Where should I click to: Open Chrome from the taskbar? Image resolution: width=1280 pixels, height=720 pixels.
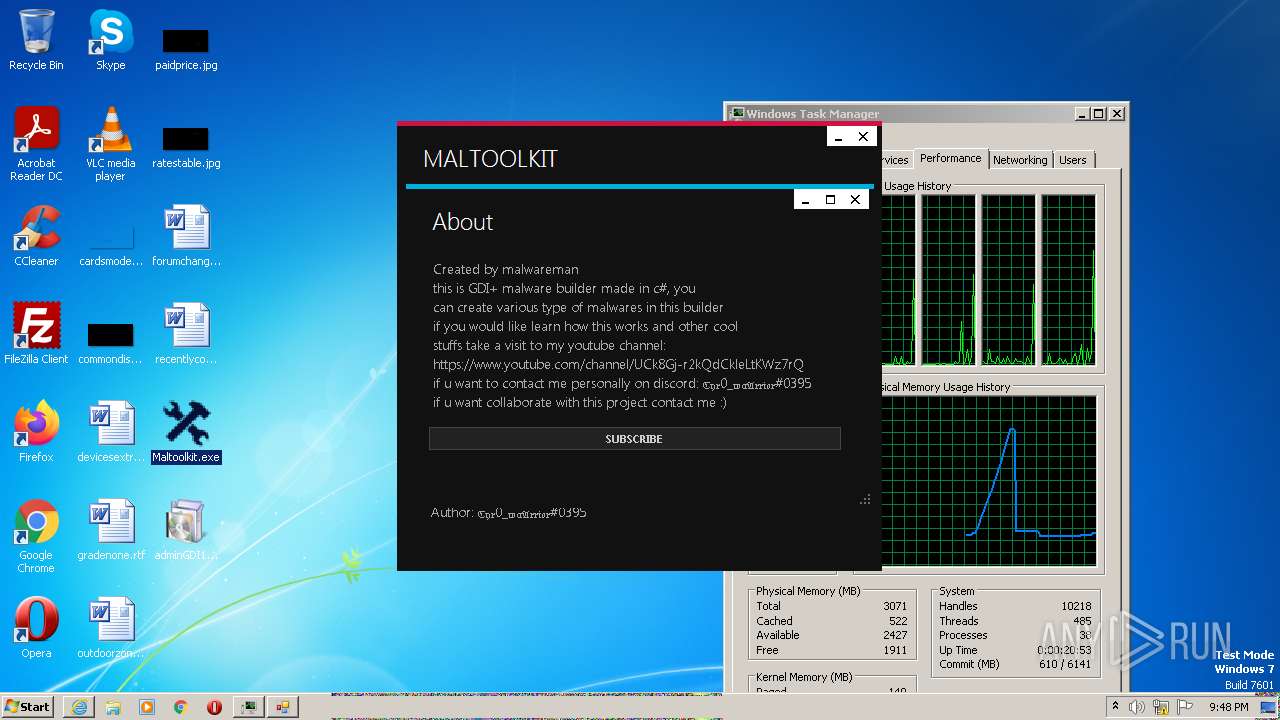(x=181, y=707)
